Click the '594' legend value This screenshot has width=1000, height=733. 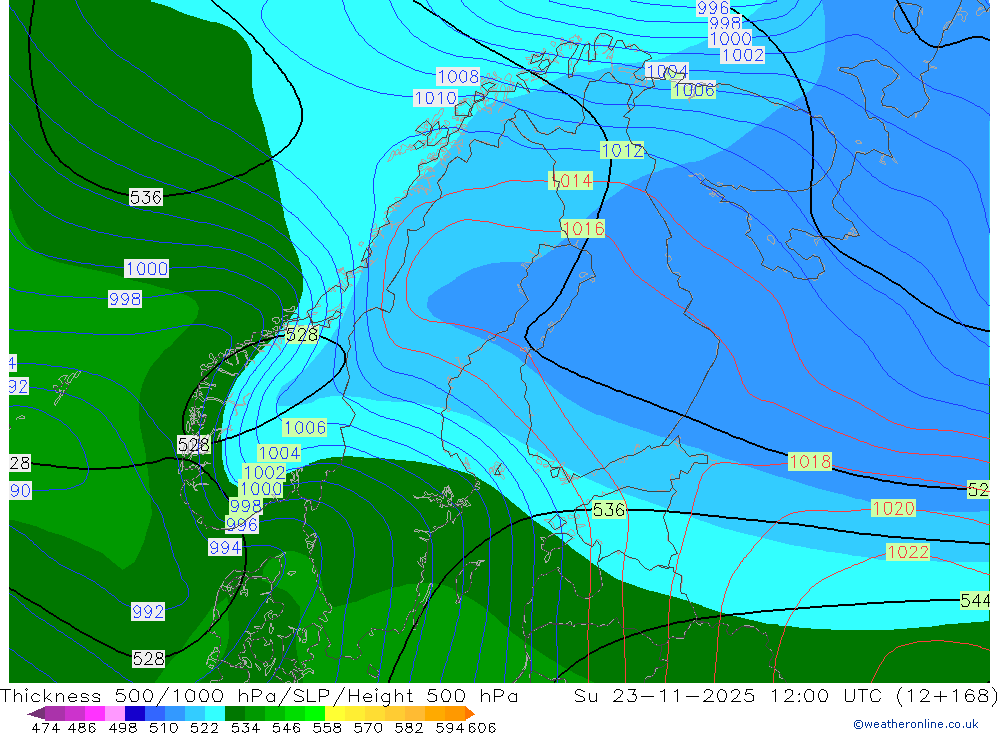coord(450,727)
